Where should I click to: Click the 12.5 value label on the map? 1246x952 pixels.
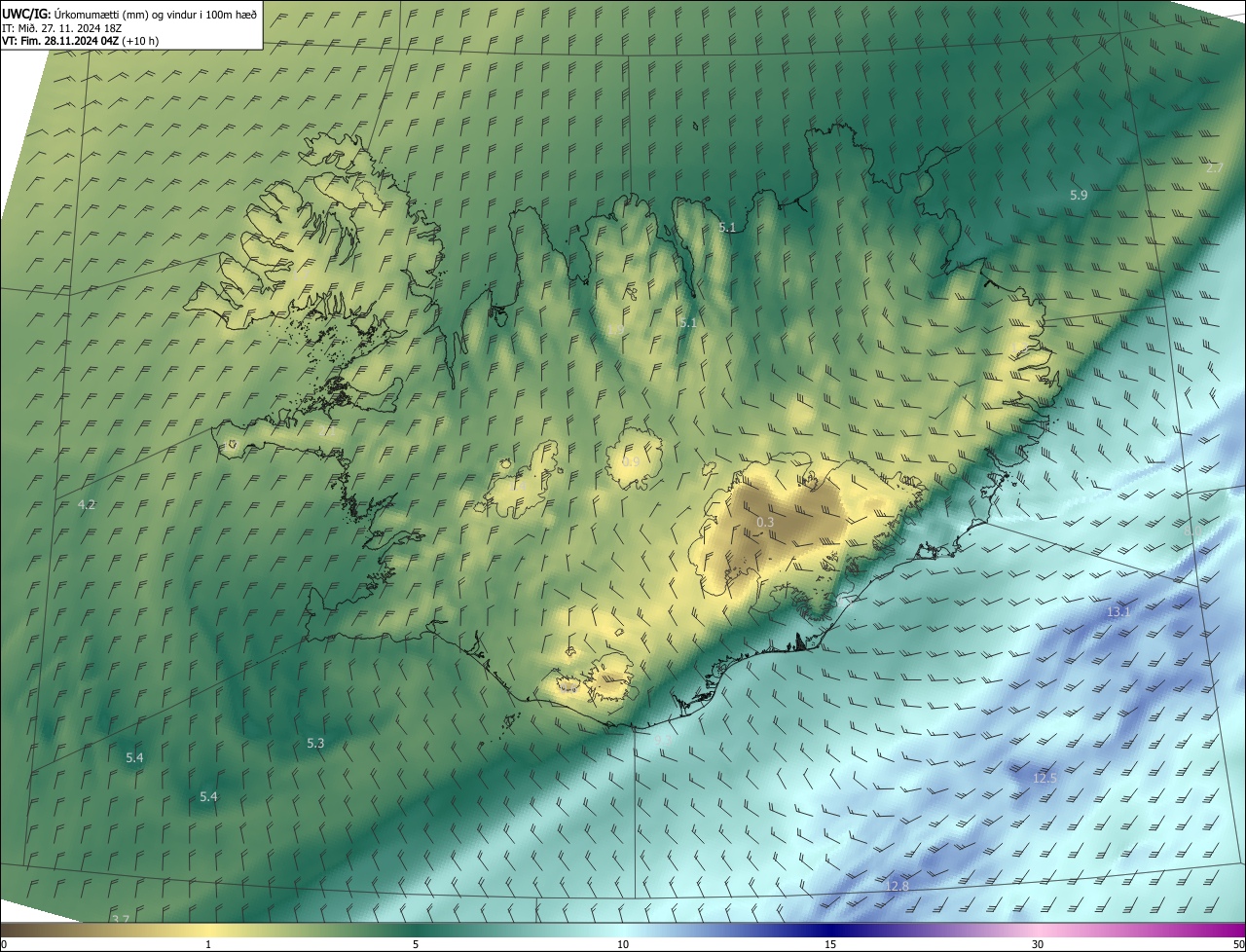pyautogui.click(x=1044, y=779)
